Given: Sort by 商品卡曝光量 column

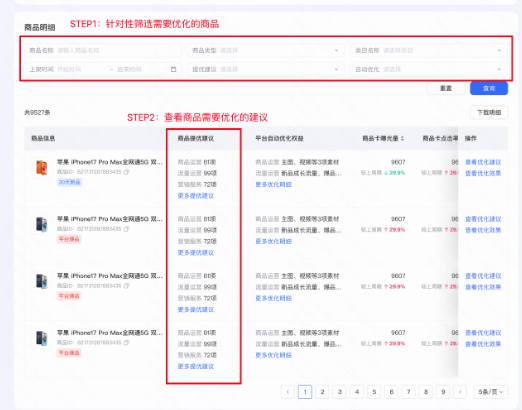Looking at the screenshot, I should tap(402, 138).
